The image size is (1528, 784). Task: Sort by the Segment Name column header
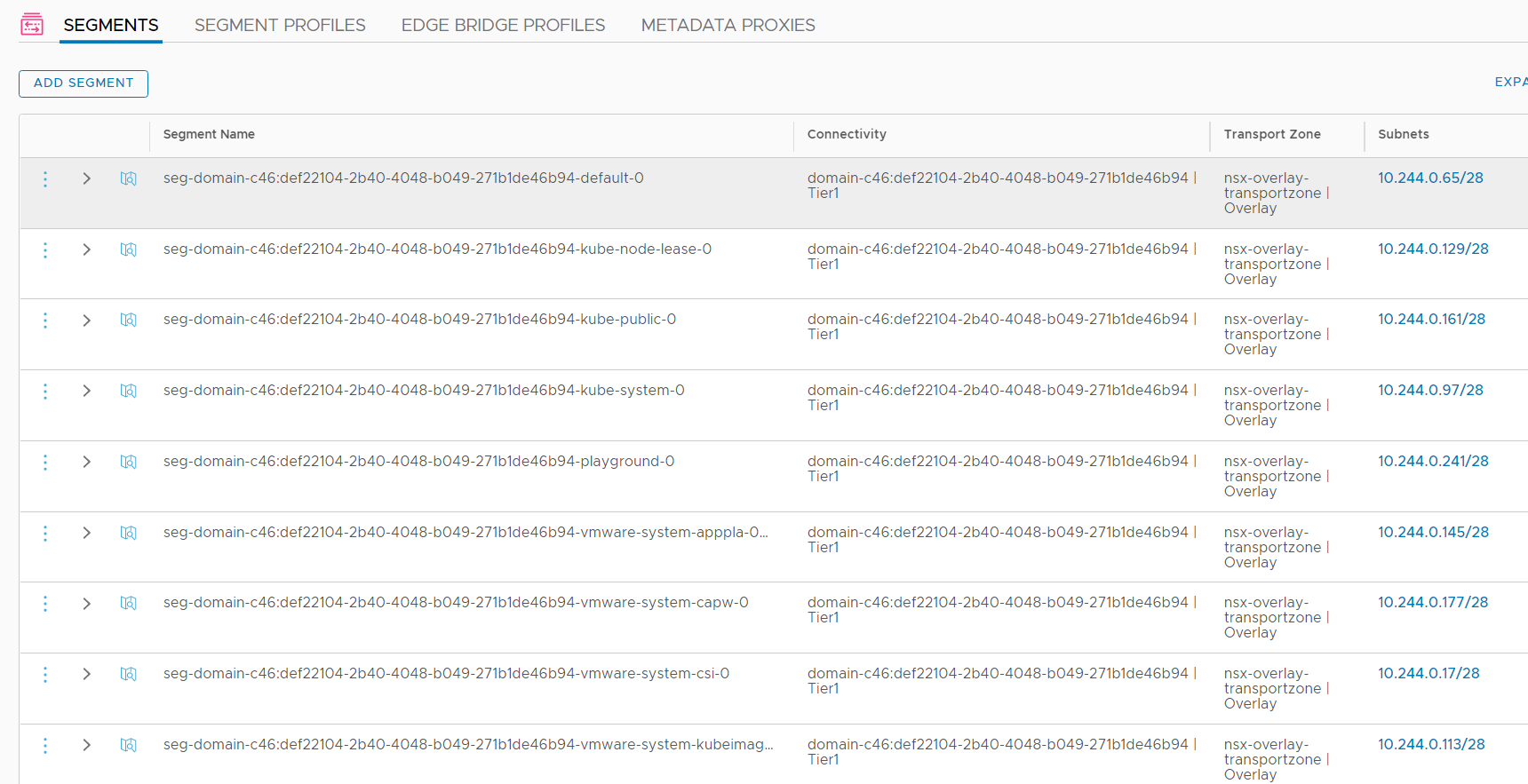(x=209, y=134)
